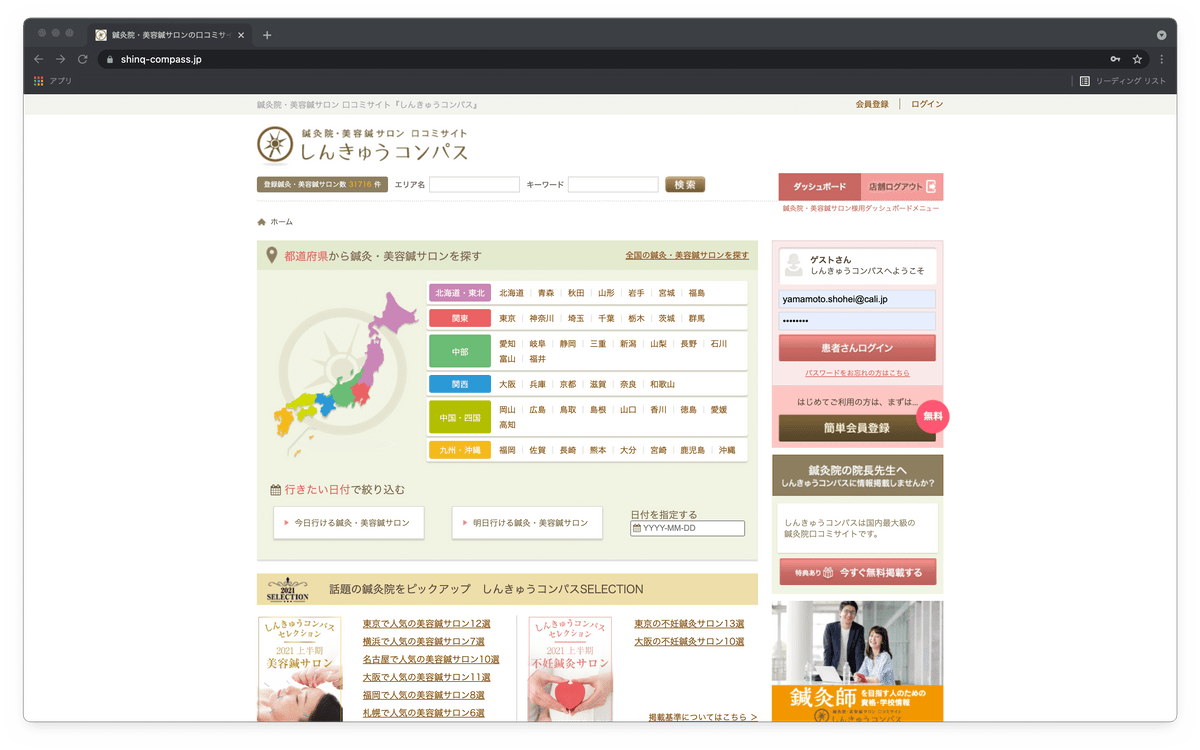The width and height of the screenshot is (1200, 750).
Task: Select the 中部 region label
Action: pyautogui.click(x=460, y=352)
